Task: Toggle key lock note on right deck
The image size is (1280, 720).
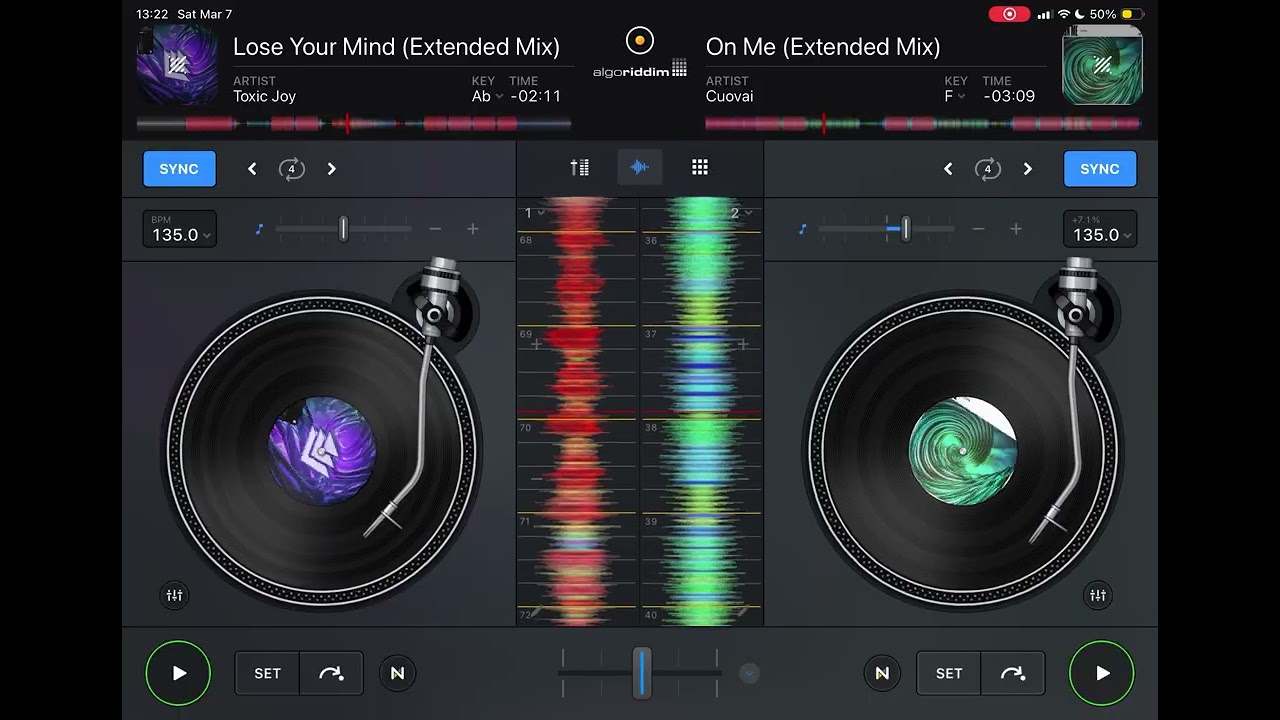Action: point(802,229)
